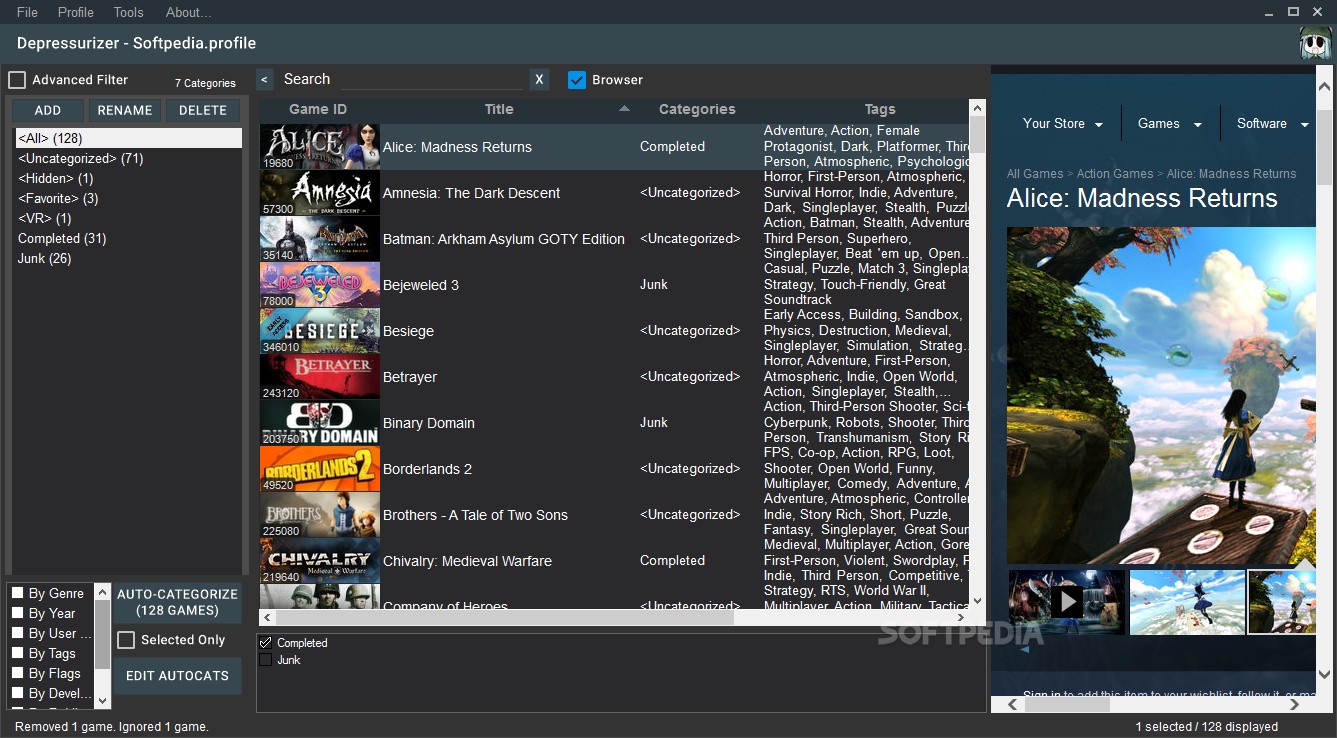1337x738 pixels.
Task: Click the Search input field
Action: pos(430,79)
